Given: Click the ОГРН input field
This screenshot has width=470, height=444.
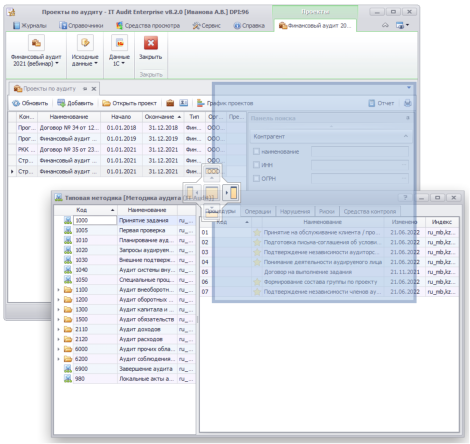Looking at the screenshot, I should (x=360, y=179).
